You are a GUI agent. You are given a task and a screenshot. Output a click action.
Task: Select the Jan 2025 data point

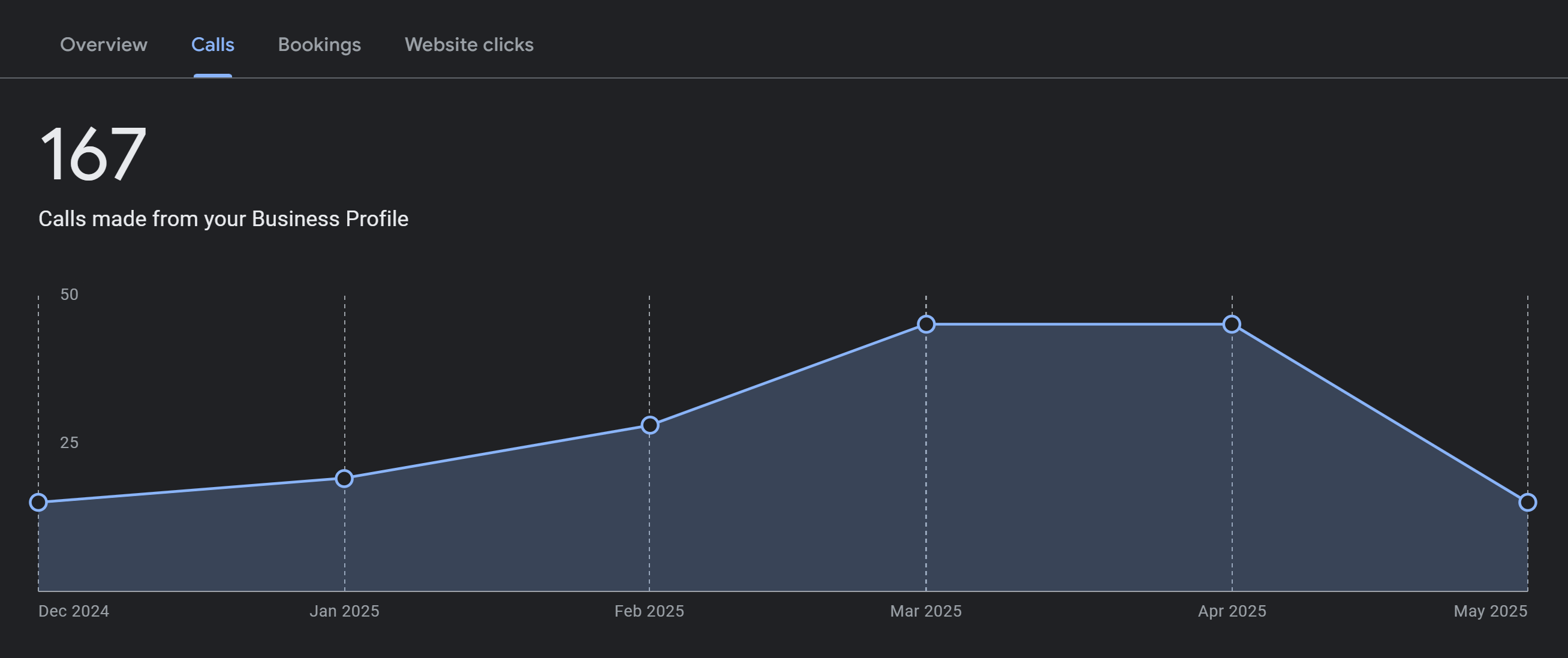345,479
